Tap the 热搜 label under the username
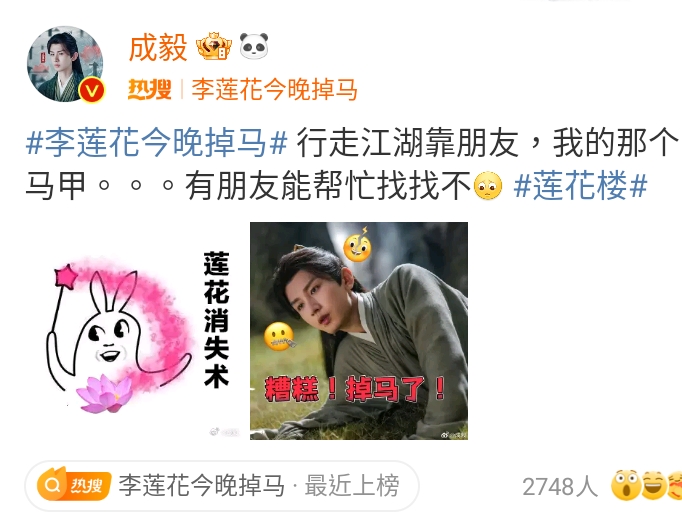This screenshot has height=516, width=682. 149,90
